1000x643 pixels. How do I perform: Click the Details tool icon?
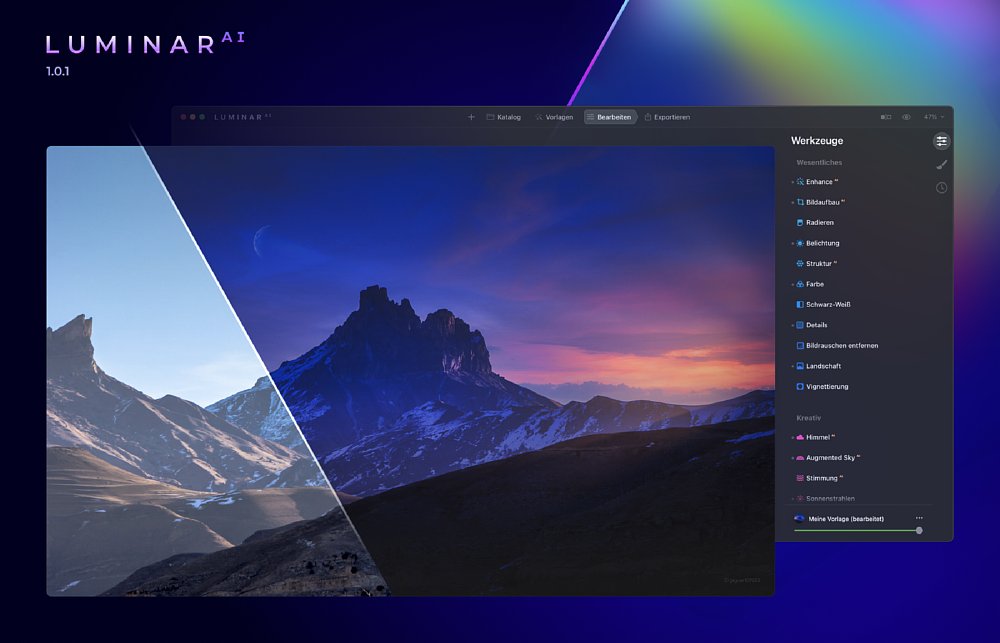(x=800, y=325)
